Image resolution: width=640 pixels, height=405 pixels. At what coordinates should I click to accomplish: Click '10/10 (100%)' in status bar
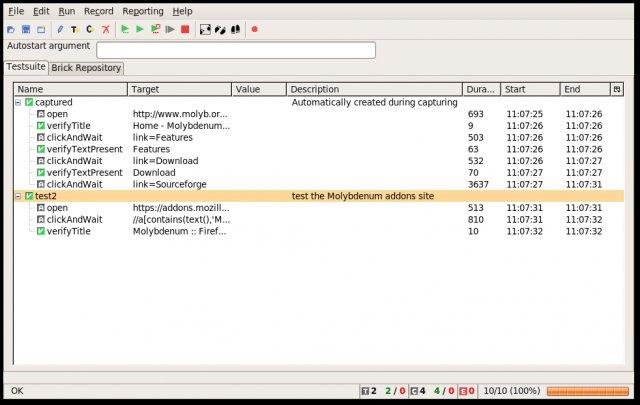pyautogui.click(x=512, y=391)
